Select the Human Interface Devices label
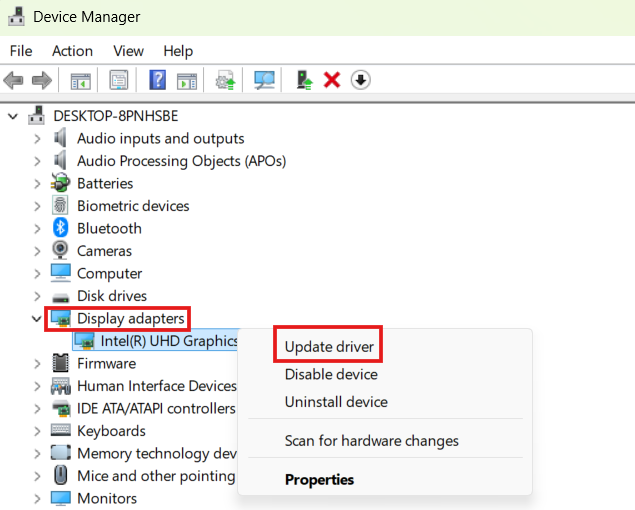The image size is (635, 510). (157, 386)
